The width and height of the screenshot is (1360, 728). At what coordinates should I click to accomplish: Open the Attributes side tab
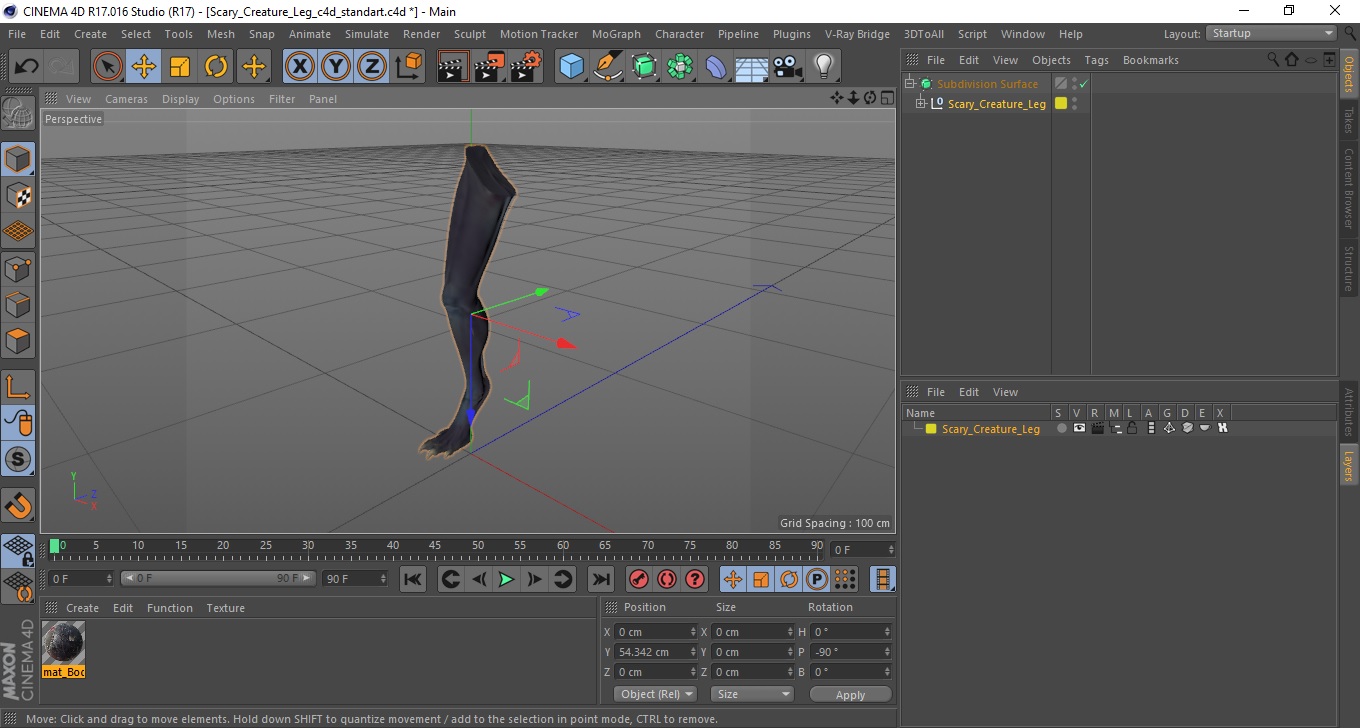pos(1349,412)
